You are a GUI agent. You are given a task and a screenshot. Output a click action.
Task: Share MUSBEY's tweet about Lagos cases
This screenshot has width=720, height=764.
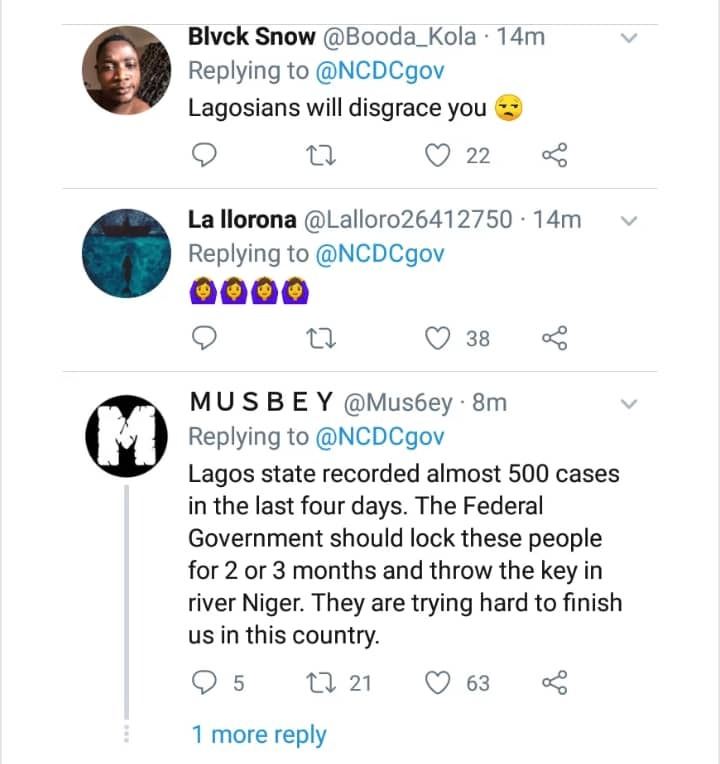tap(554, 683)
